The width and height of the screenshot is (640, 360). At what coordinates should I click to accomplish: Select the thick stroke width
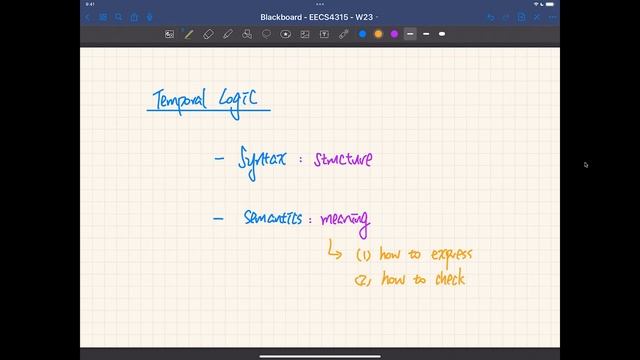[x=442, y=34]
